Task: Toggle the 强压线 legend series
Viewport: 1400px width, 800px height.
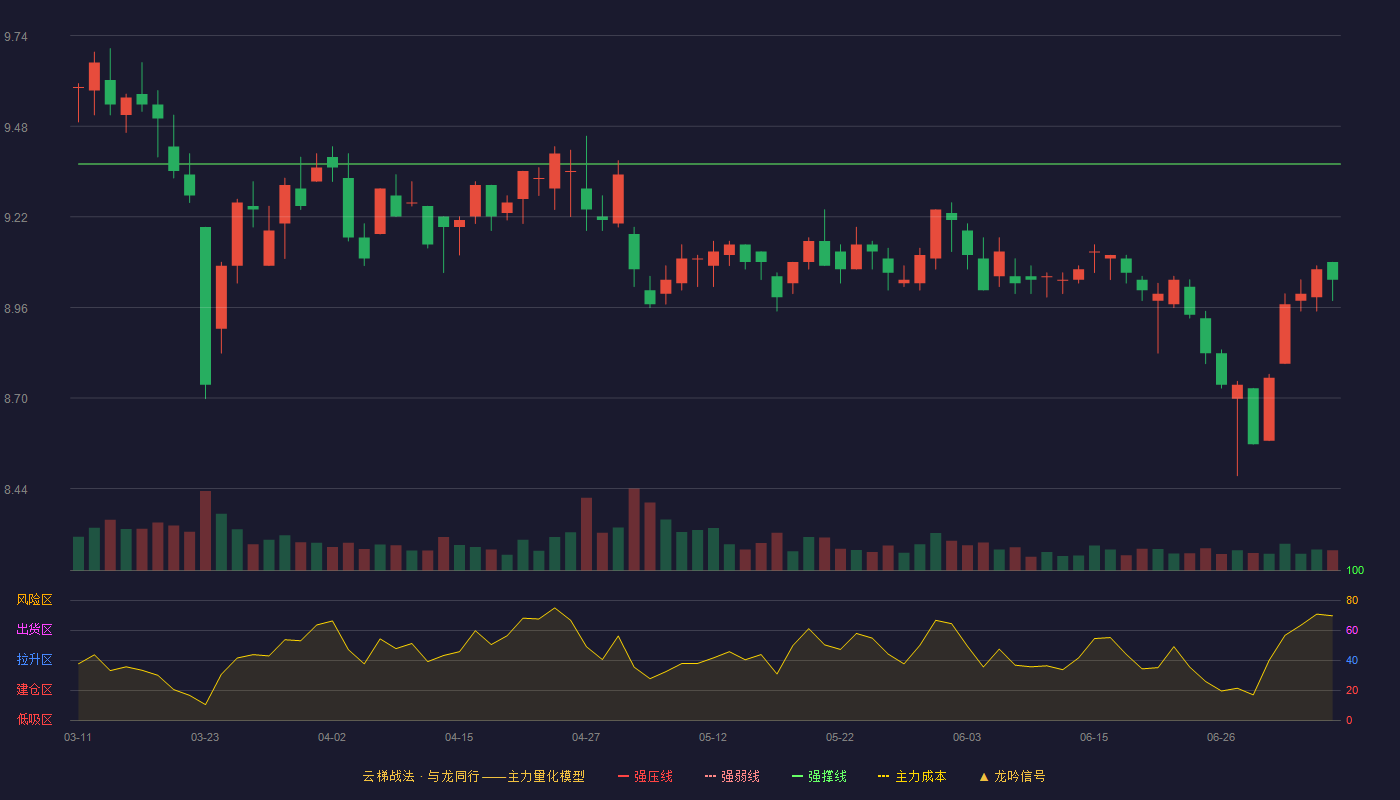Action: [x=645, y=776]
